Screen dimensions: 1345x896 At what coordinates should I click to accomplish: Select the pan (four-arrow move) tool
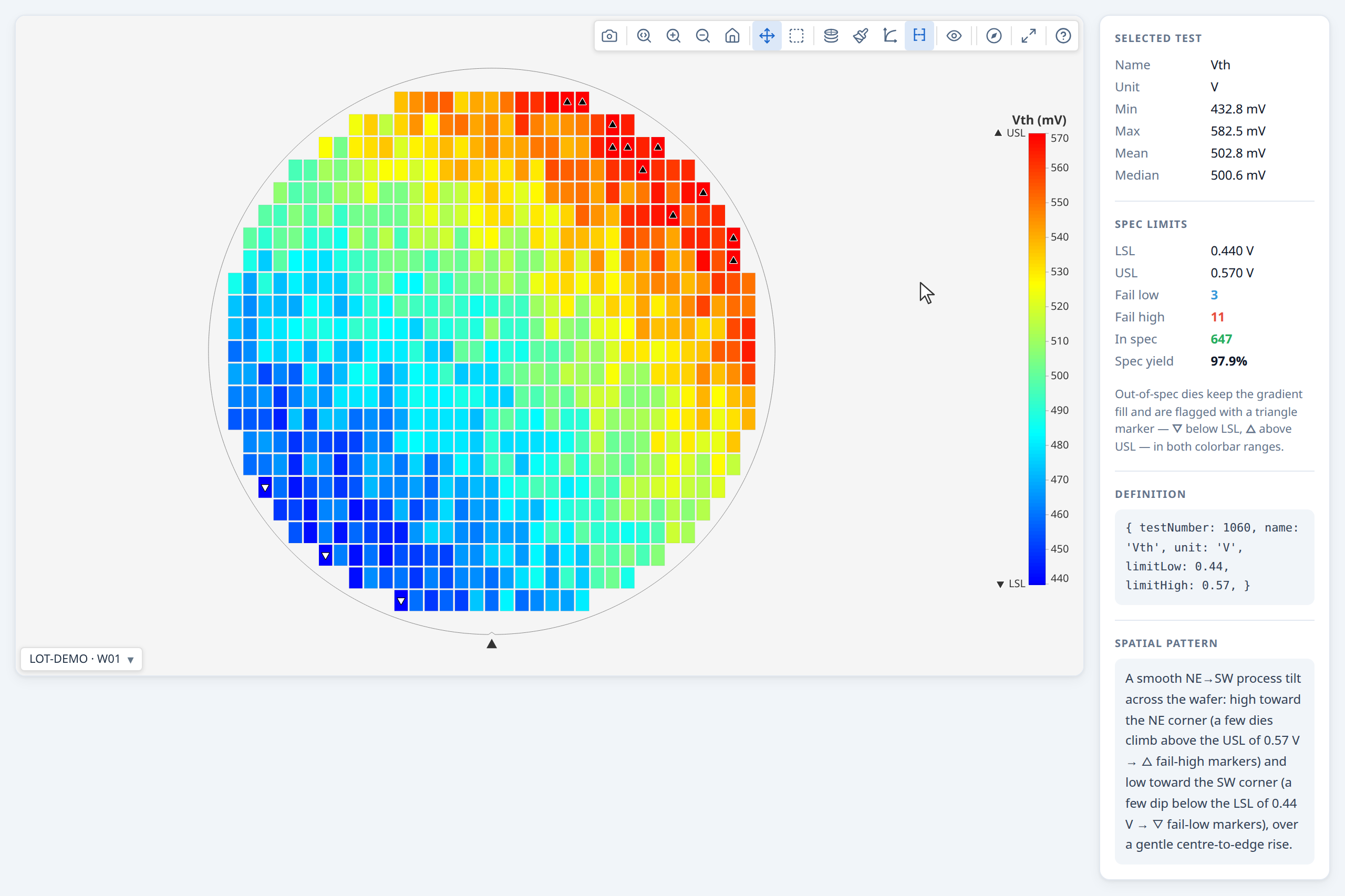[767, 36]
